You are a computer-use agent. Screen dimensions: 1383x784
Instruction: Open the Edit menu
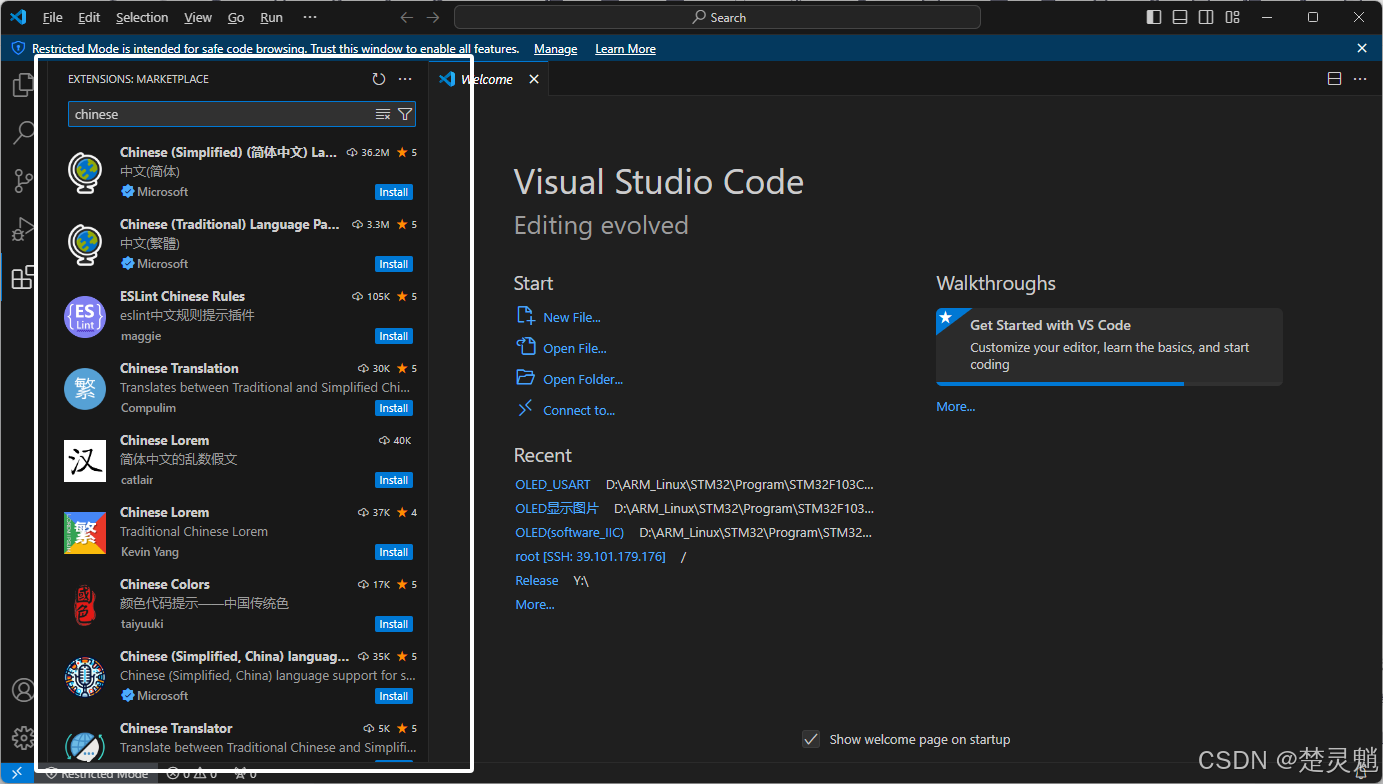pos(89,17)
